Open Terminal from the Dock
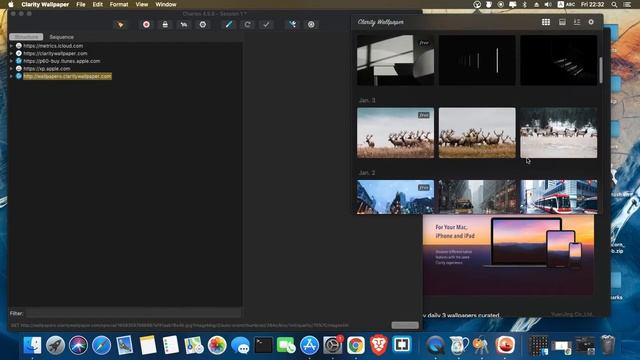This screenshot has height=360, width=640. 263,345
